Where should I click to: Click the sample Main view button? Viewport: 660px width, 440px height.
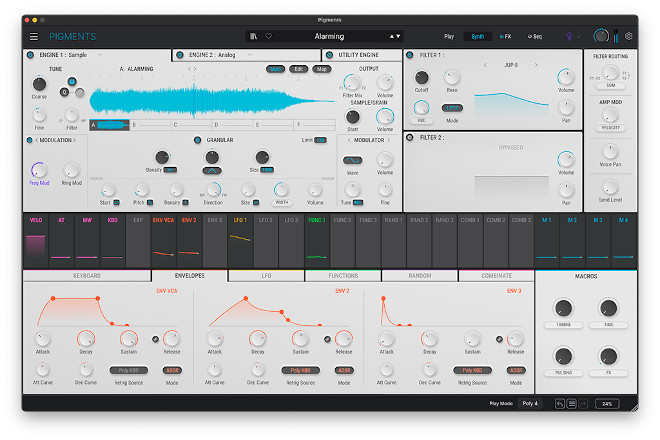point(276,69)
